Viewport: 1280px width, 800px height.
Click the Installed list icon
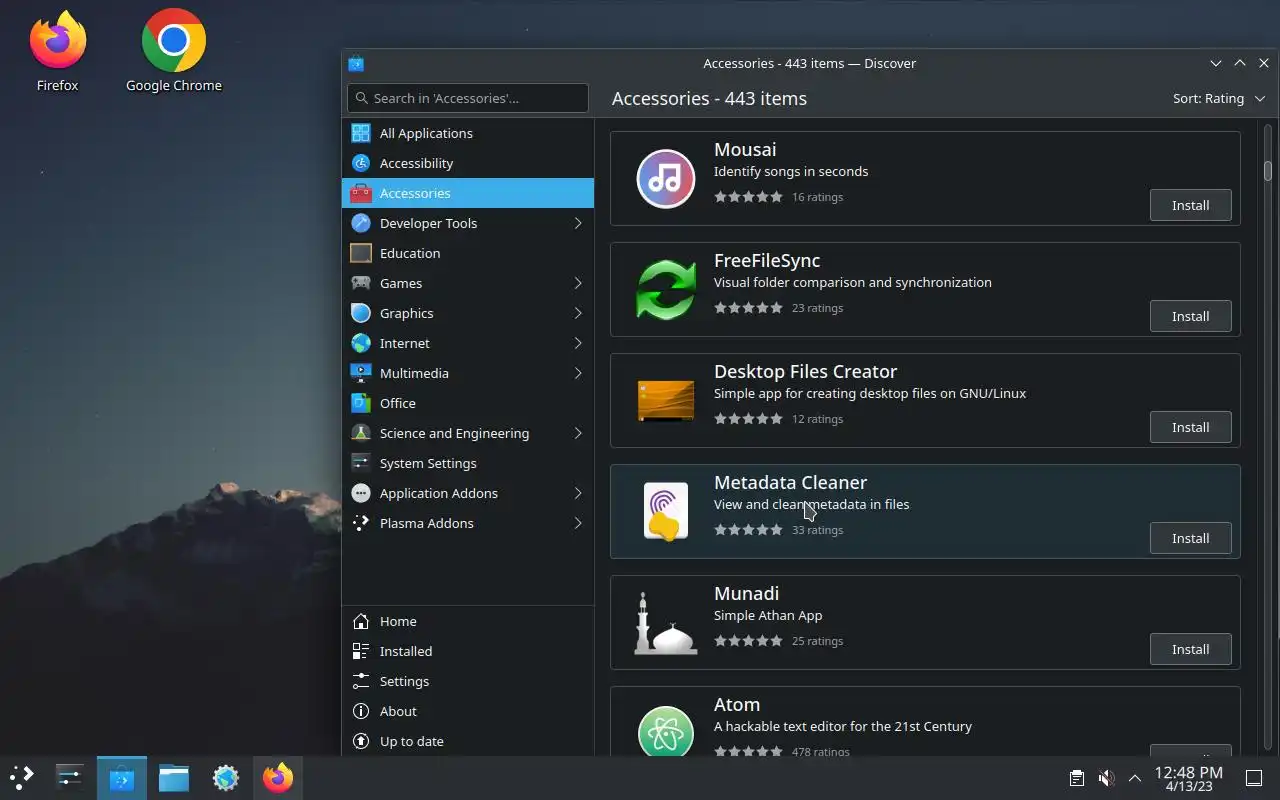coord(361,651)
